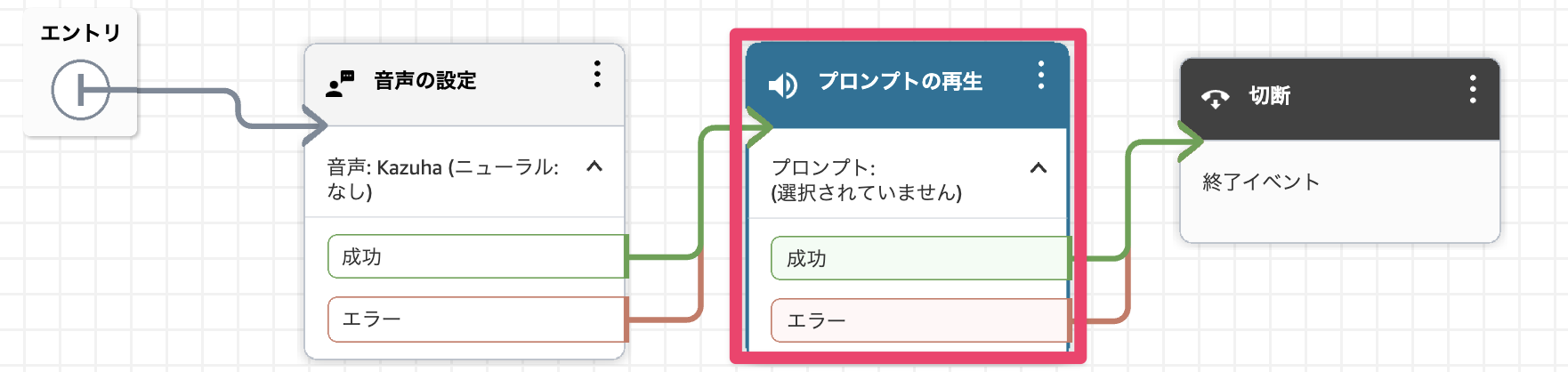Collapse the 音声の設定 block details chevron

click(594, 166)
